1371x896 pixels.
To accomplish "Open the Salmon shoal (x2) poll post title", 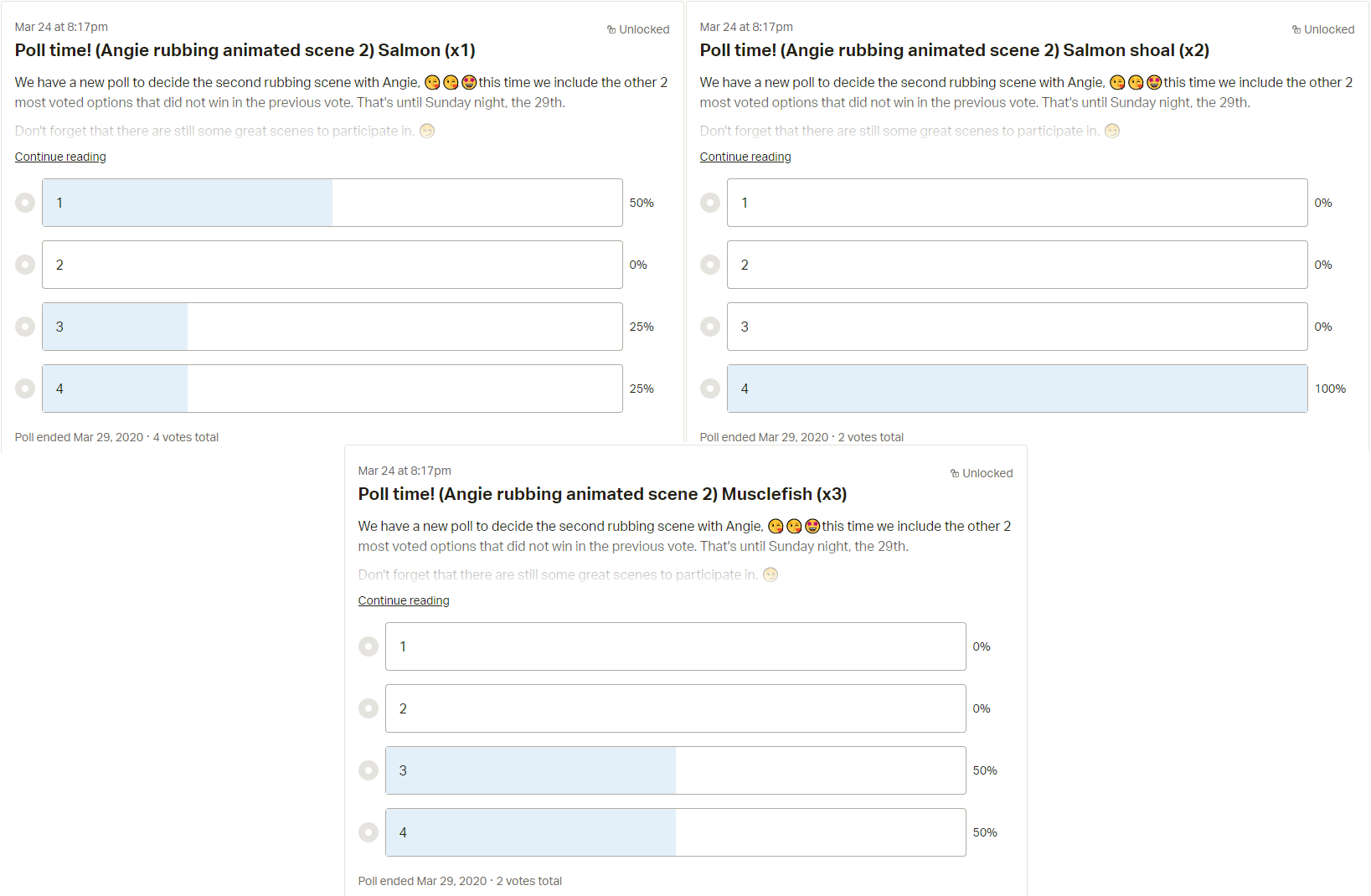I will click(955, 50).
